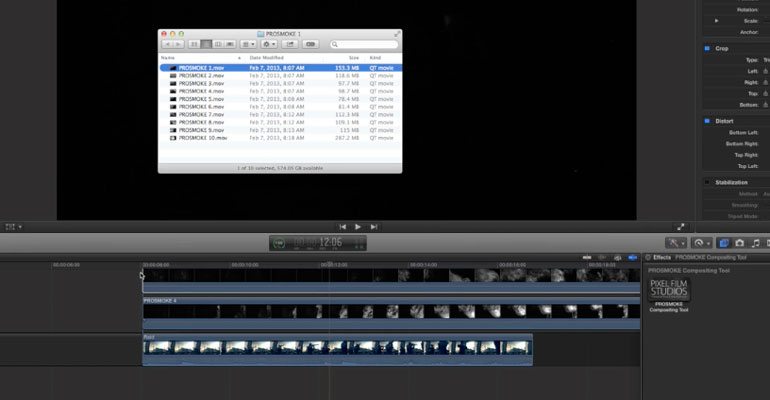Screen dimensions: 770x400
Task: Open Finder Action gear menu
Action: coord(269,44)
